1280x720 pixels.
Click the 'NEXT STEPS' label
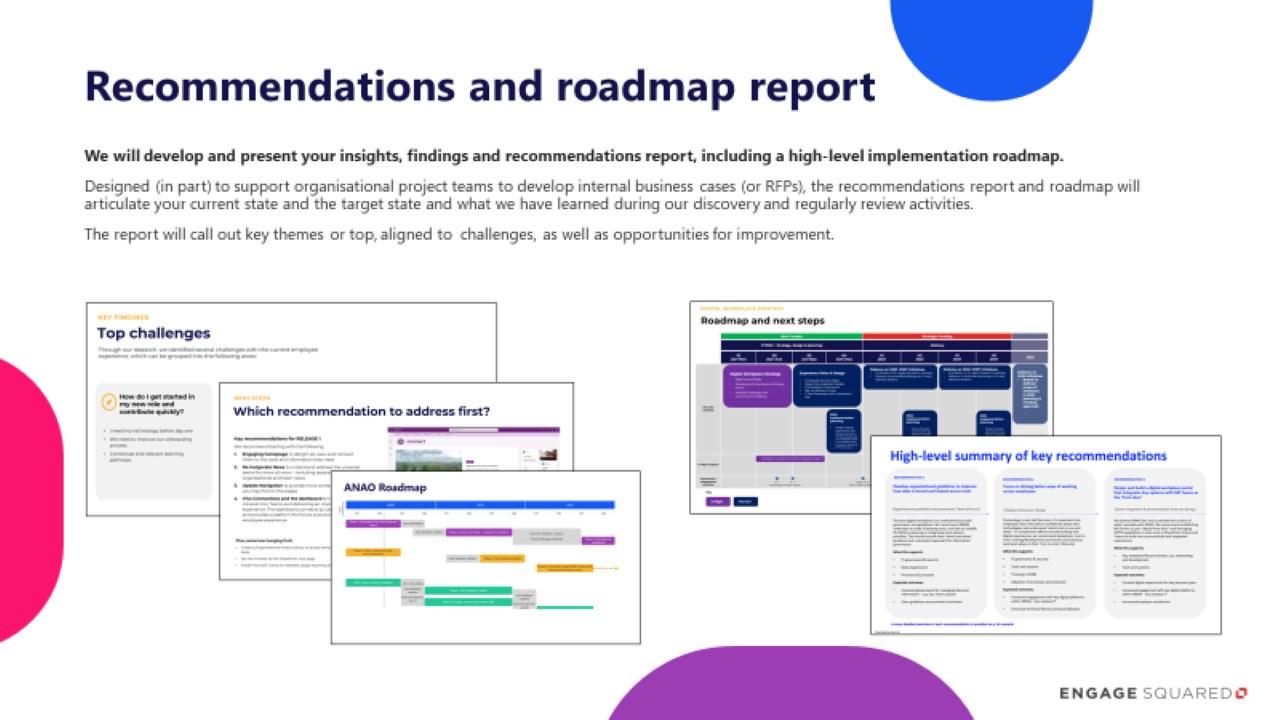[250, 396]
